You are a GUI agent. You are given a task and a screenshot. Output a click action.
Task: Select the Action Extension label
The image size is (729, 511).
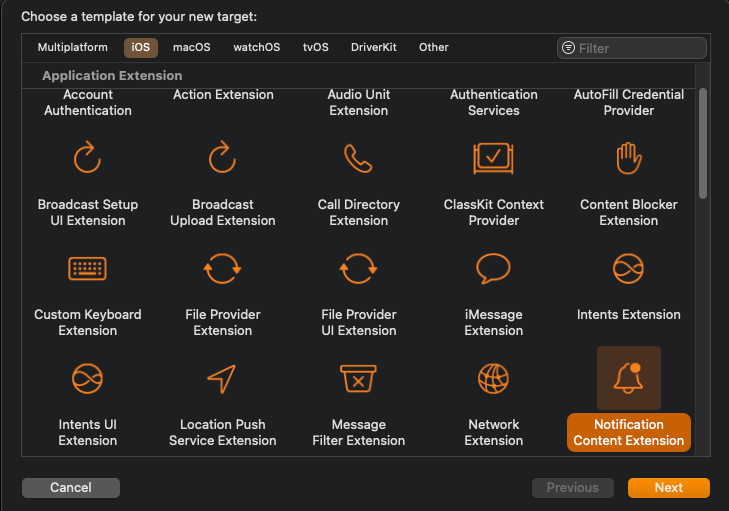click(x=223, y=94)
